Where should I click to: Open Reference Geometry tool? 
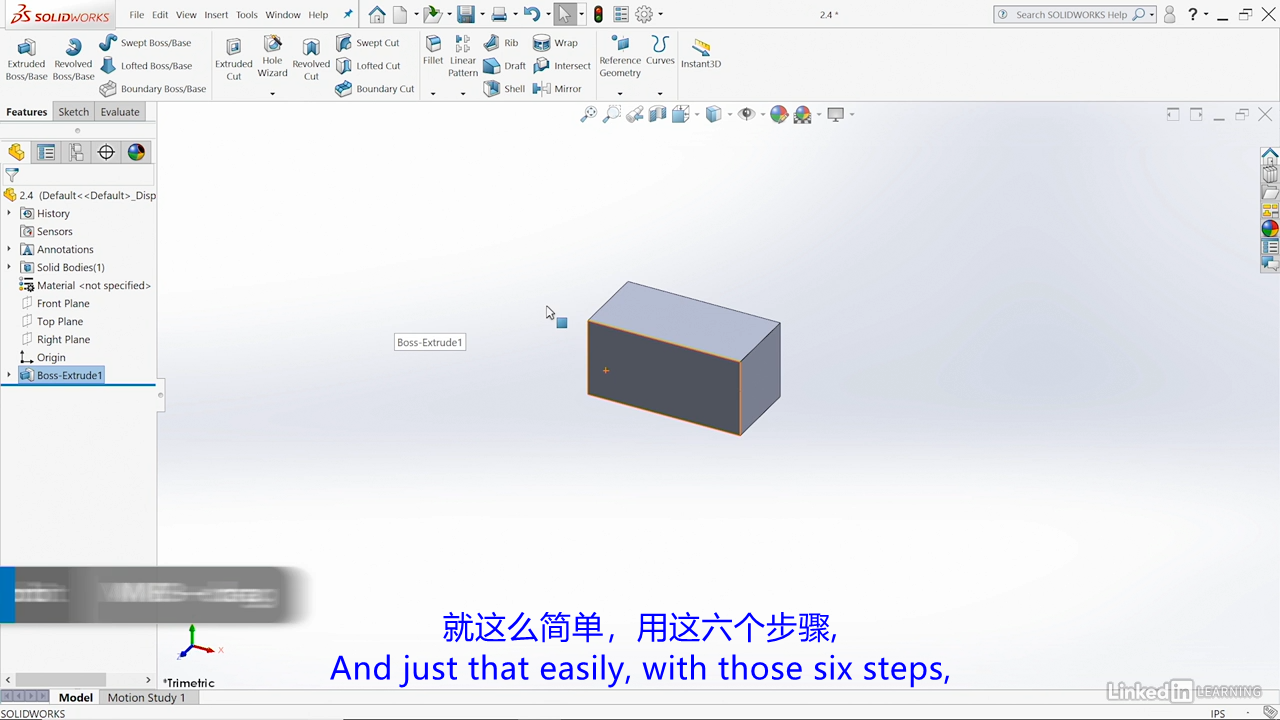click(x=620, y=56)
